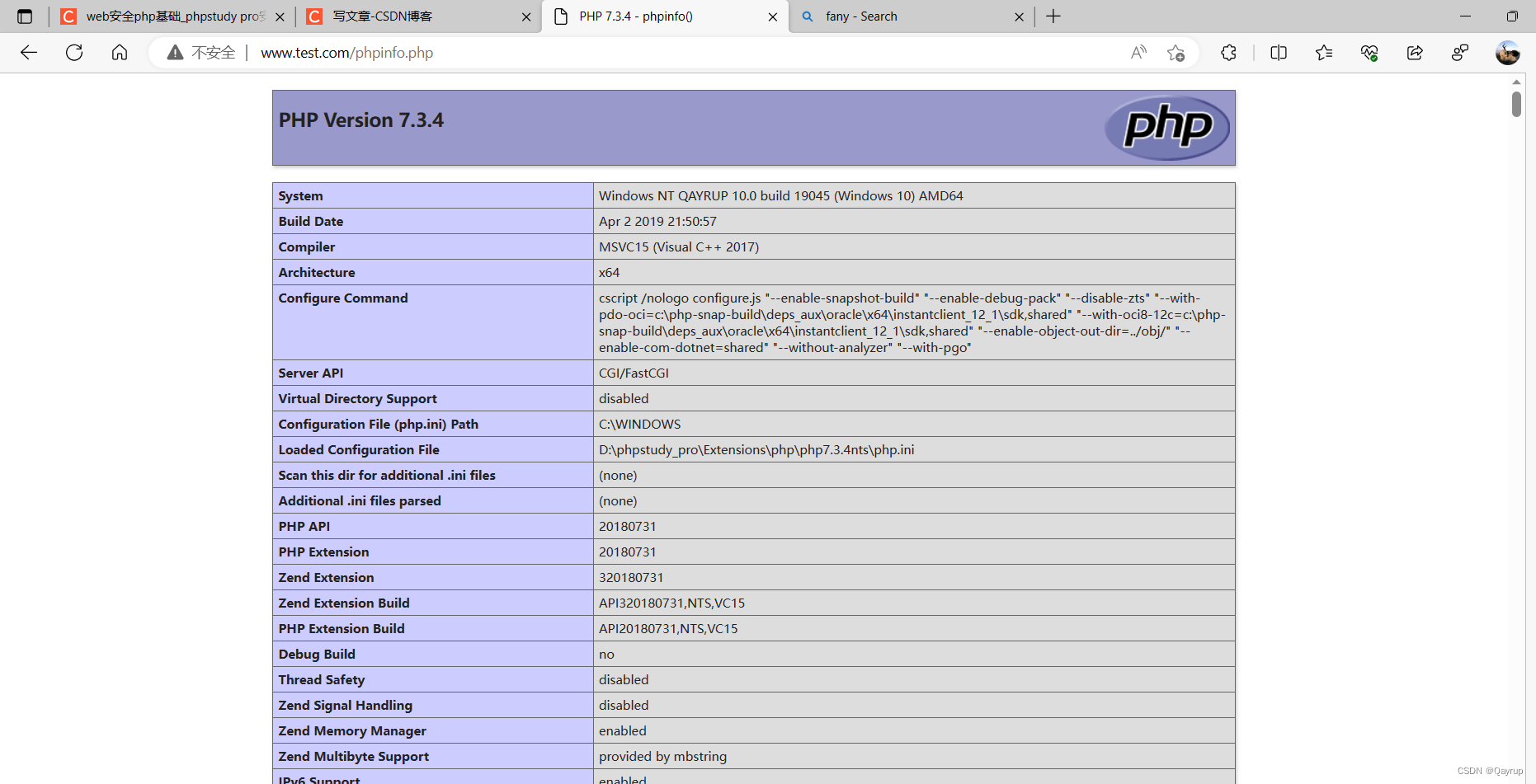The width and height of the screenshot is (1536, 784).
Task: Click the System row label
Action: point(300,196)
